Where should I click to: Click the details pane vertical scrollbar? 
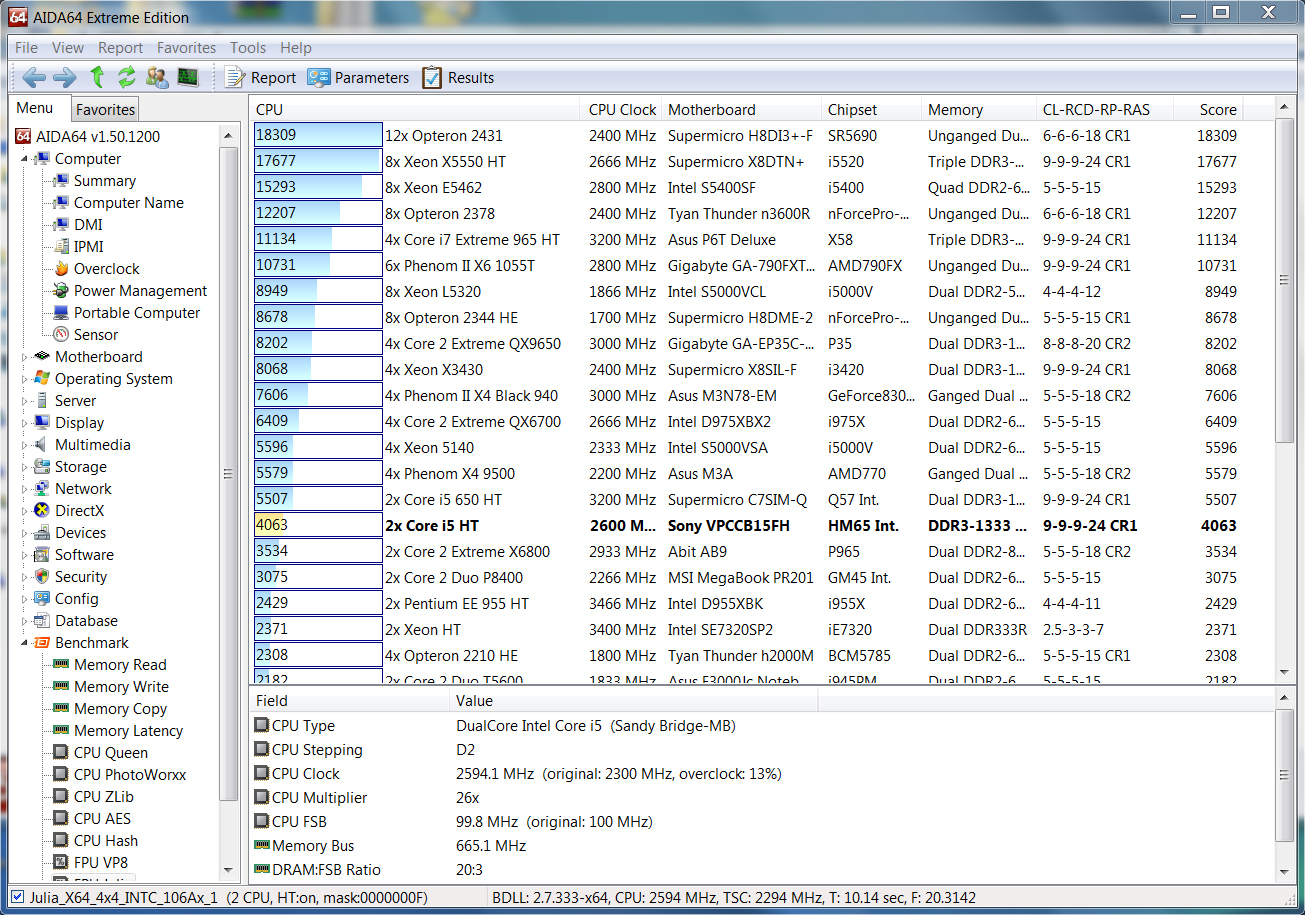click(x=1286, y=784)
